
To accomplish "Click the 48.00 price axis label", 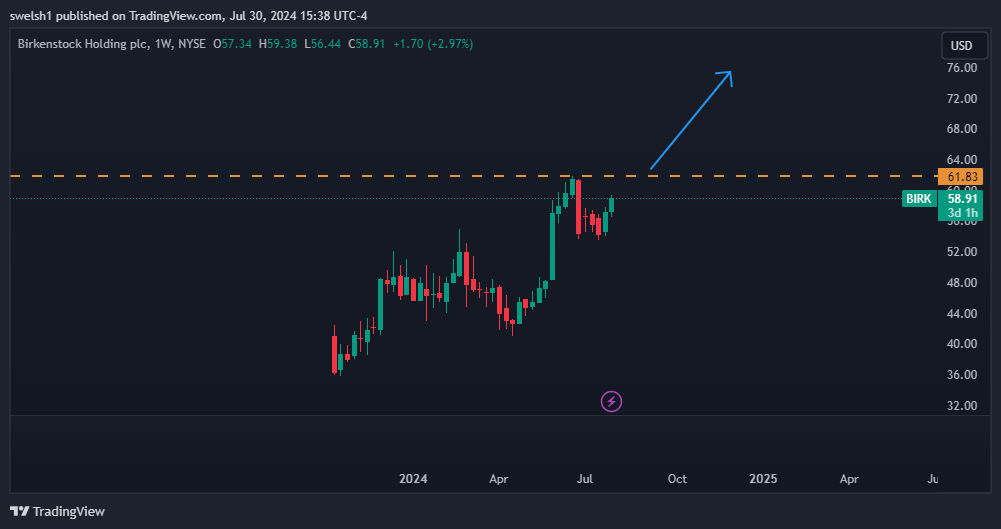I will (962, 283).
